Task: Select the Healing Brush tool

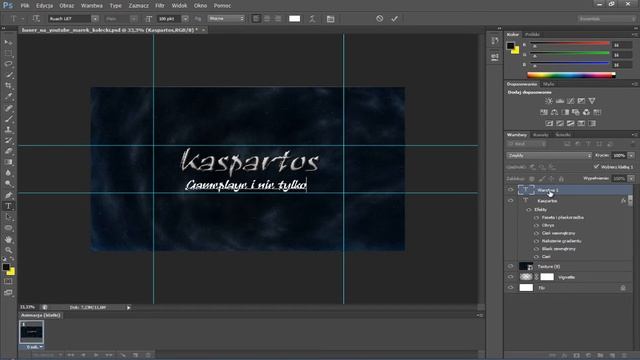Action: [x=8, y=108]
